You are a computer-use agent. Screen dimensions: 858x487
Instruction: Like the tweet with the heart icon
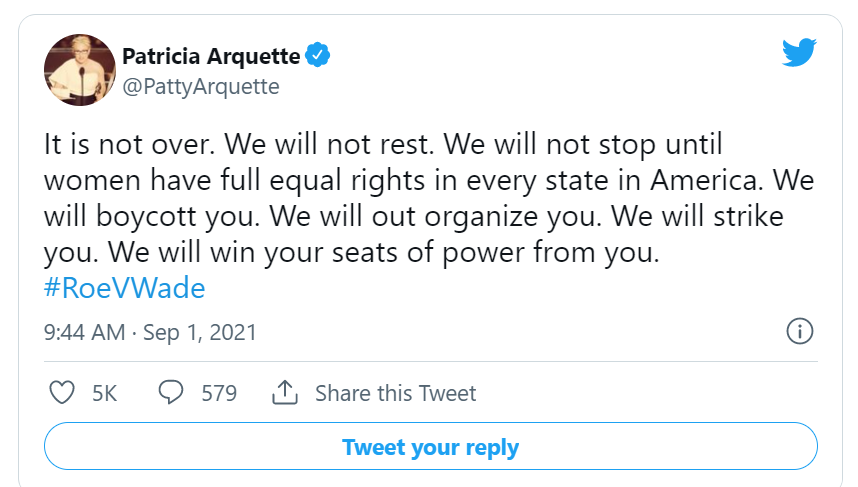[x=62, y=393]
